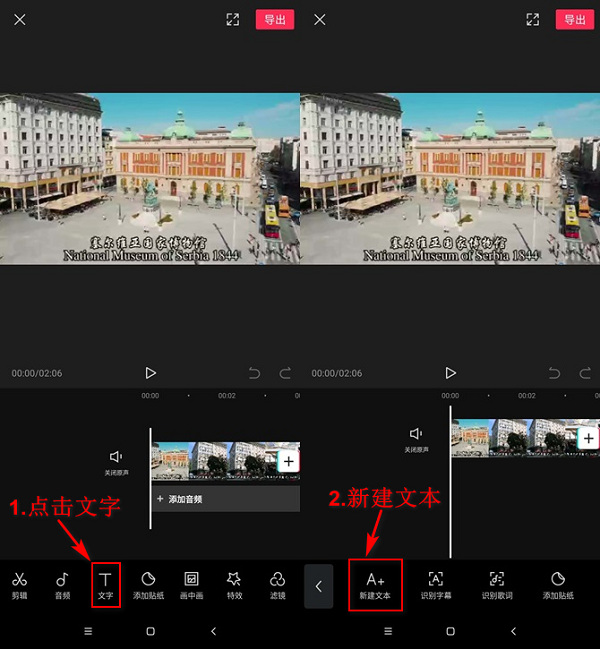Mute original sound 关闭原声 in left screen
The width and height of the screenshot is (600, 649).
pyautogui.click(x=116, y=463)
